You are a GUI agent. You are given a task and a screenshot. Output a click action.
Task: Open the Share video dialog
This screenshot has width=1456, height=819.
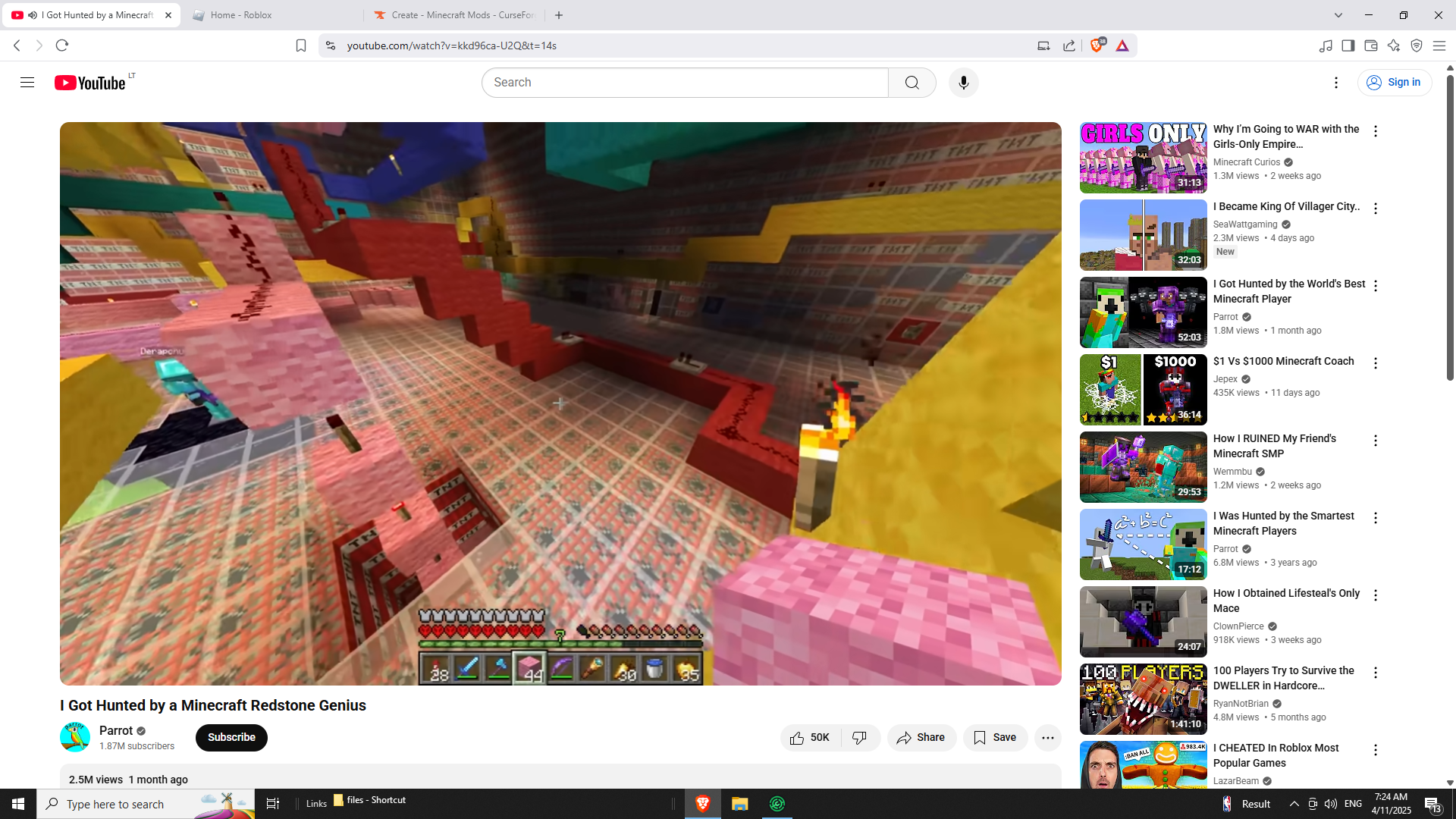coord(921,738)
